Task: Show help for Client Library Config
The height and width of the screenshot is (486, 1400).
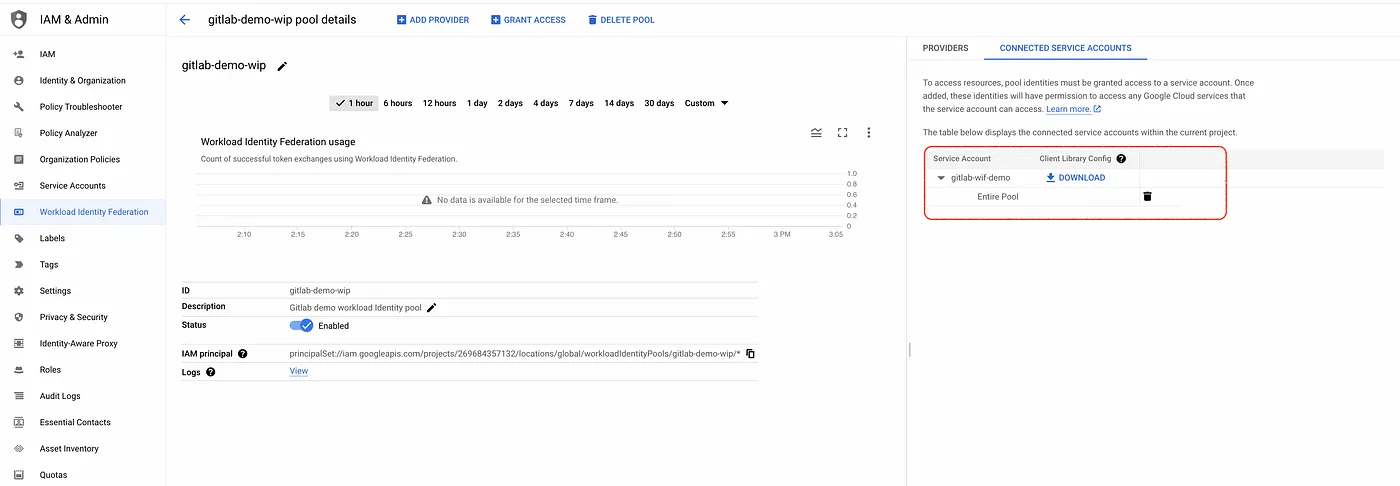Action: click(1121, 159)
